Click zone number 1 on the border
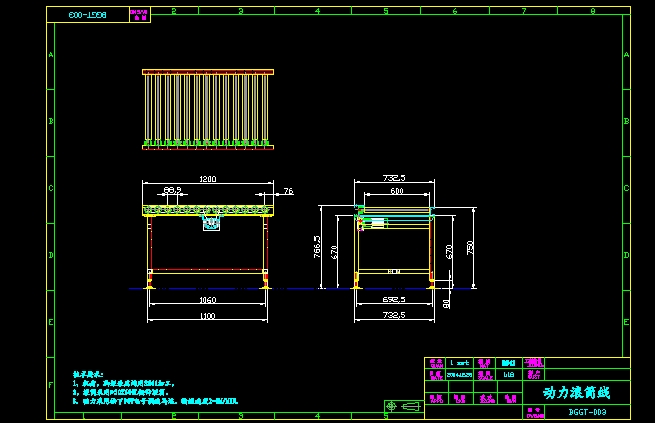Image resolution: width=655 pixels, height=423 pixels. point(85,416)
